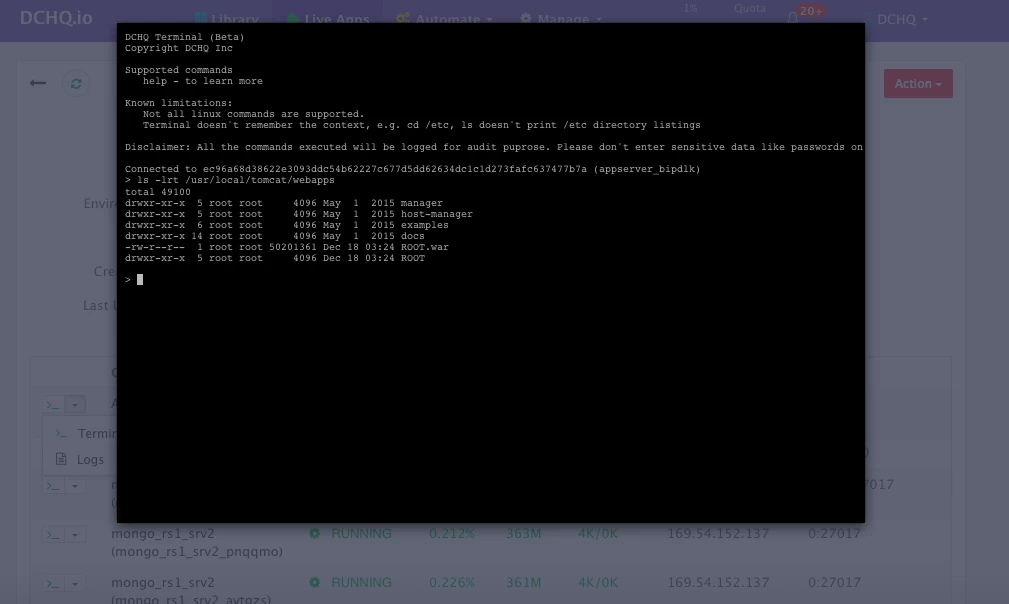The width and height of the screenshot is (1009, 604).
Task: Click the 361M memory value
Action: point(523,582)
